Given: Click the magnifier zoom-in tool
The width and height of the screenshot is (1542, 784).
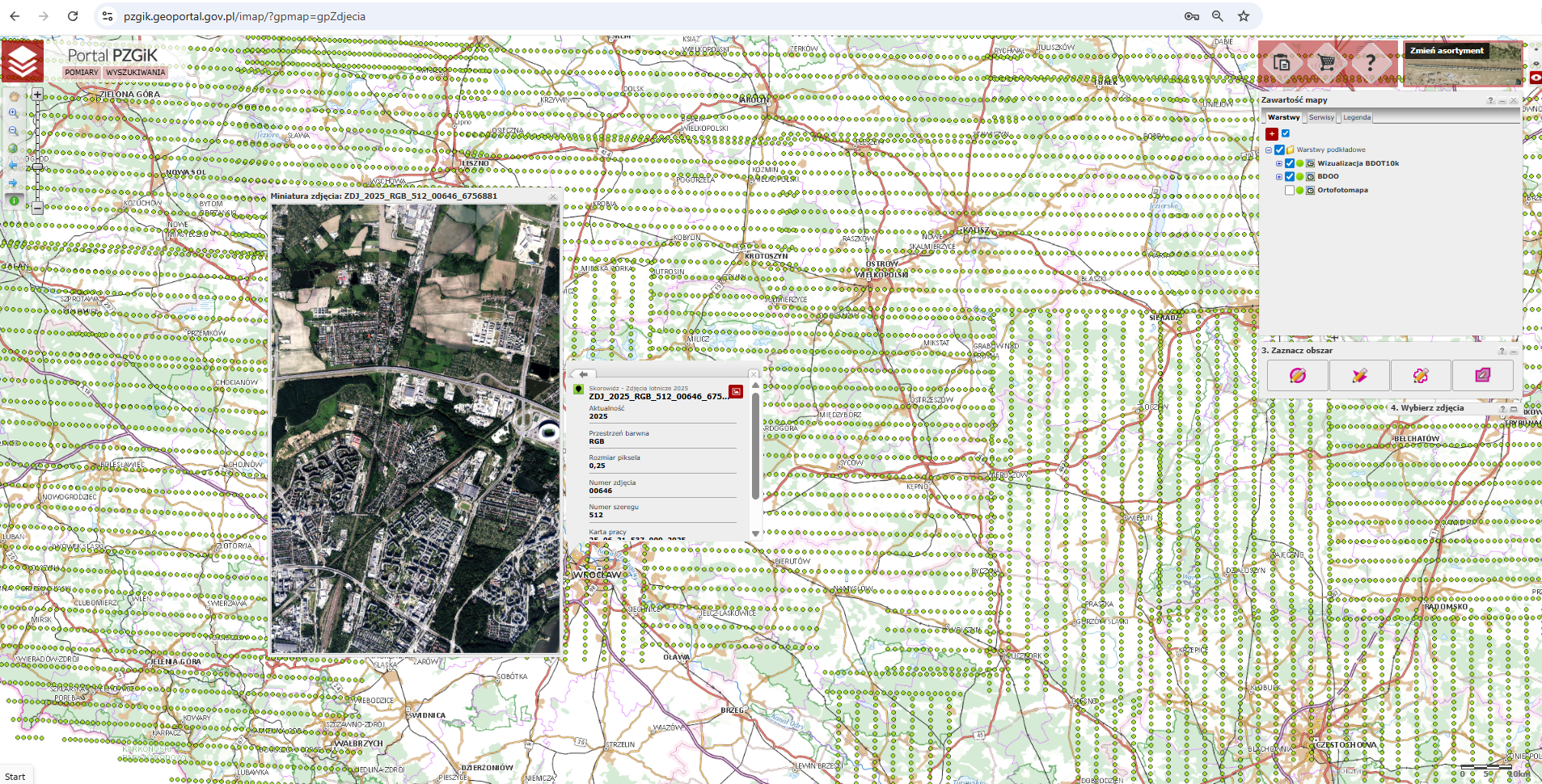Looking at the screenshot, I should tap(14, 113).
